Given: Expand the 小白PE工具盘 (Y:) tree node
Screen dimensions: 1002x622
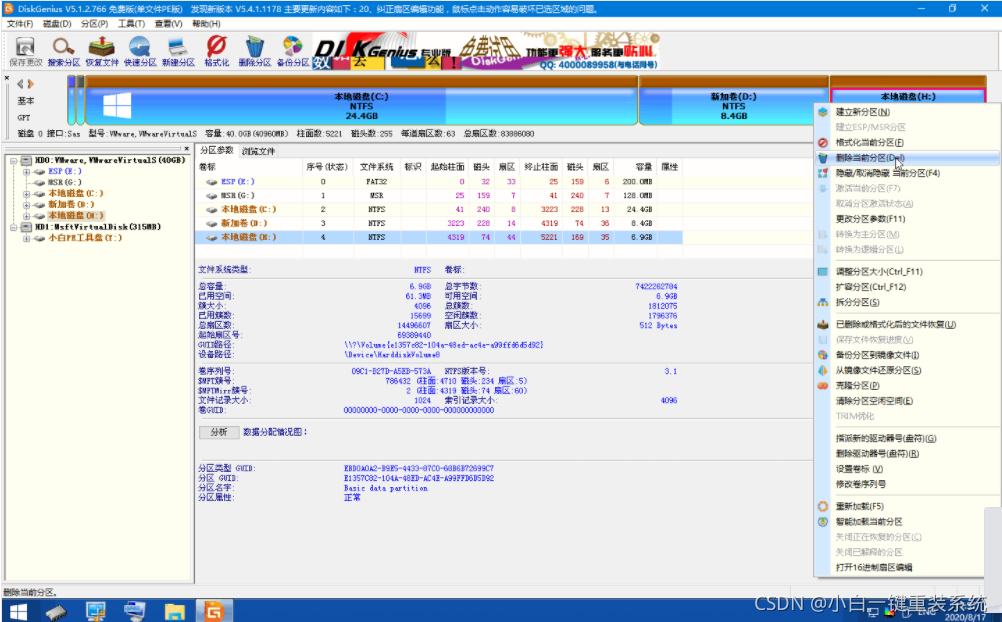Looking at the screenshot, I should (26, 238).
